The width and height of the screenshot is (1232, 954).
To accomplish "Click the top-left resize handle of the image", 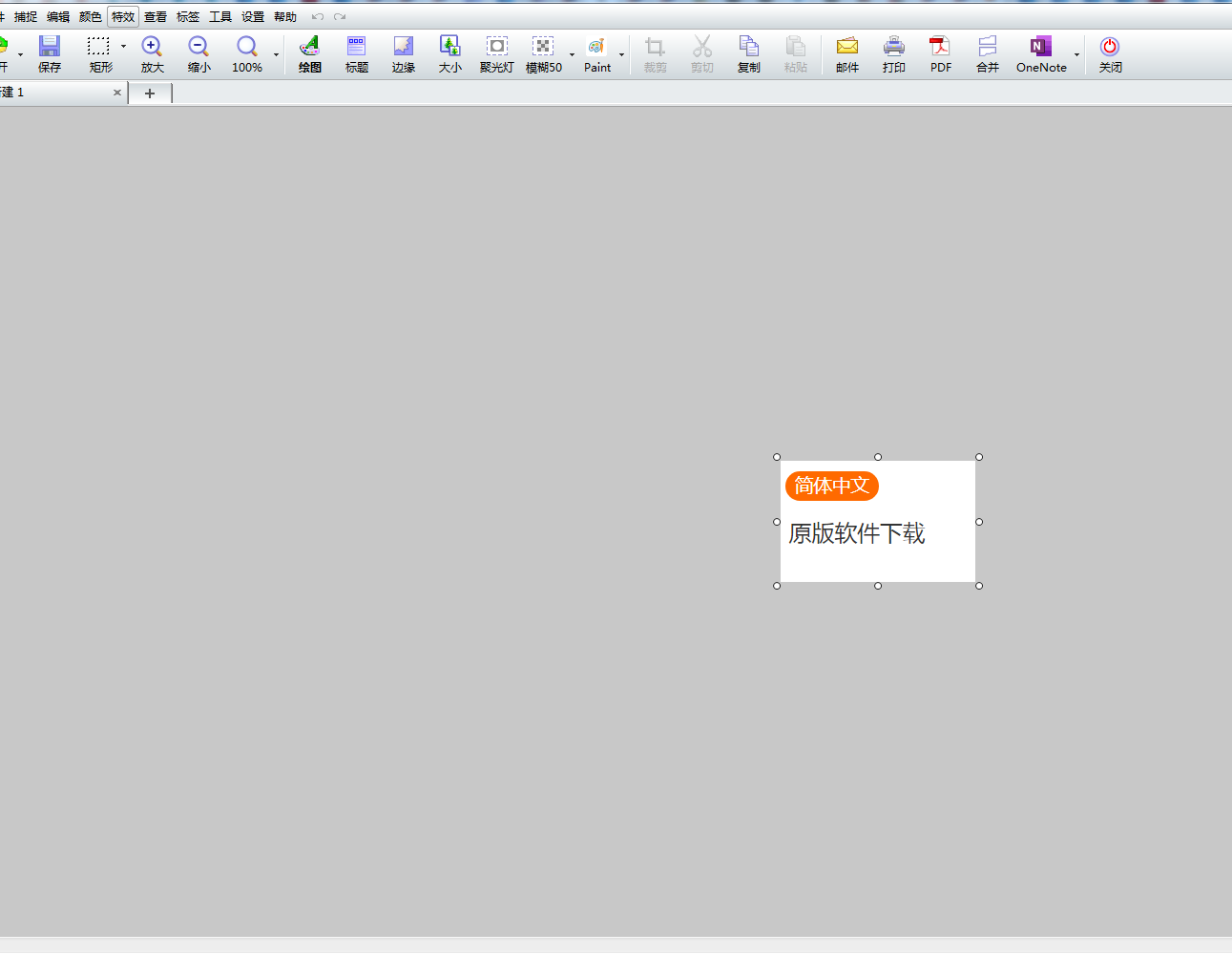I will tap(777, 457).
